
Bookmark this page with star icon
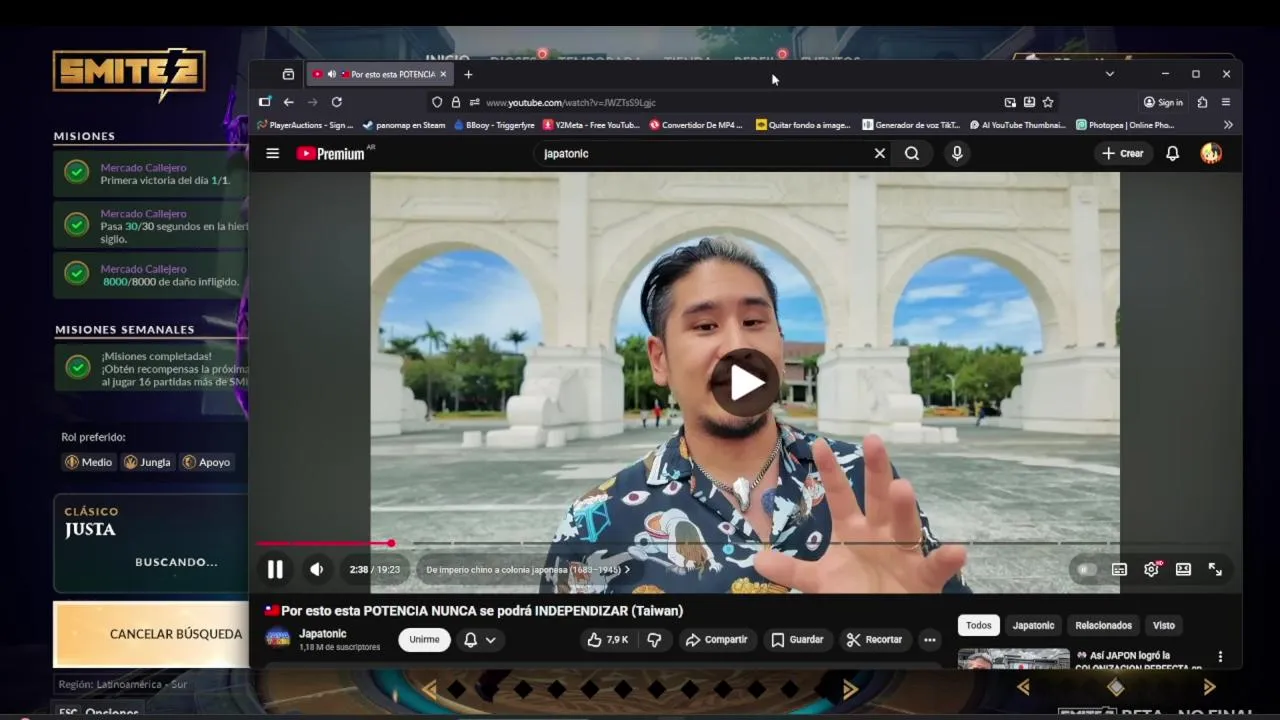point(1048,102)
